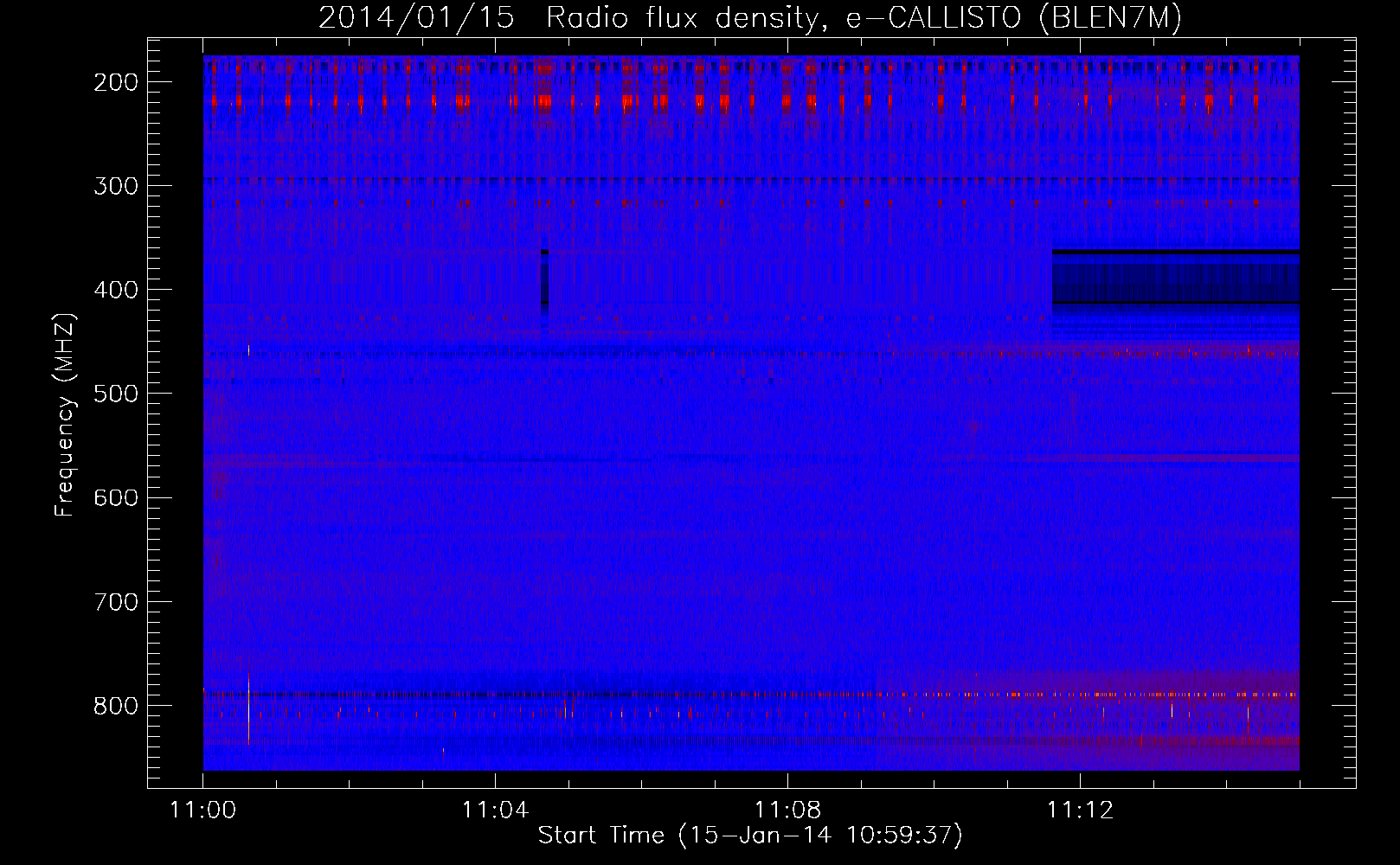The height and width of the screenshot is (865, 1400).
Task: Click the 11:00 time tick label
Action: (203, 811)
